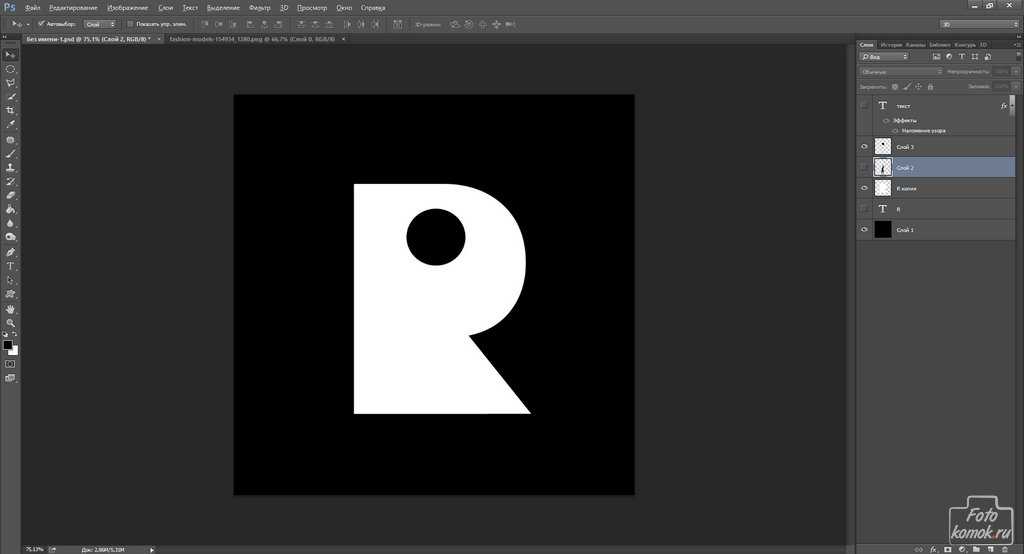
Task: Select the Clone Stamp tool
Action: pos(10,167)
